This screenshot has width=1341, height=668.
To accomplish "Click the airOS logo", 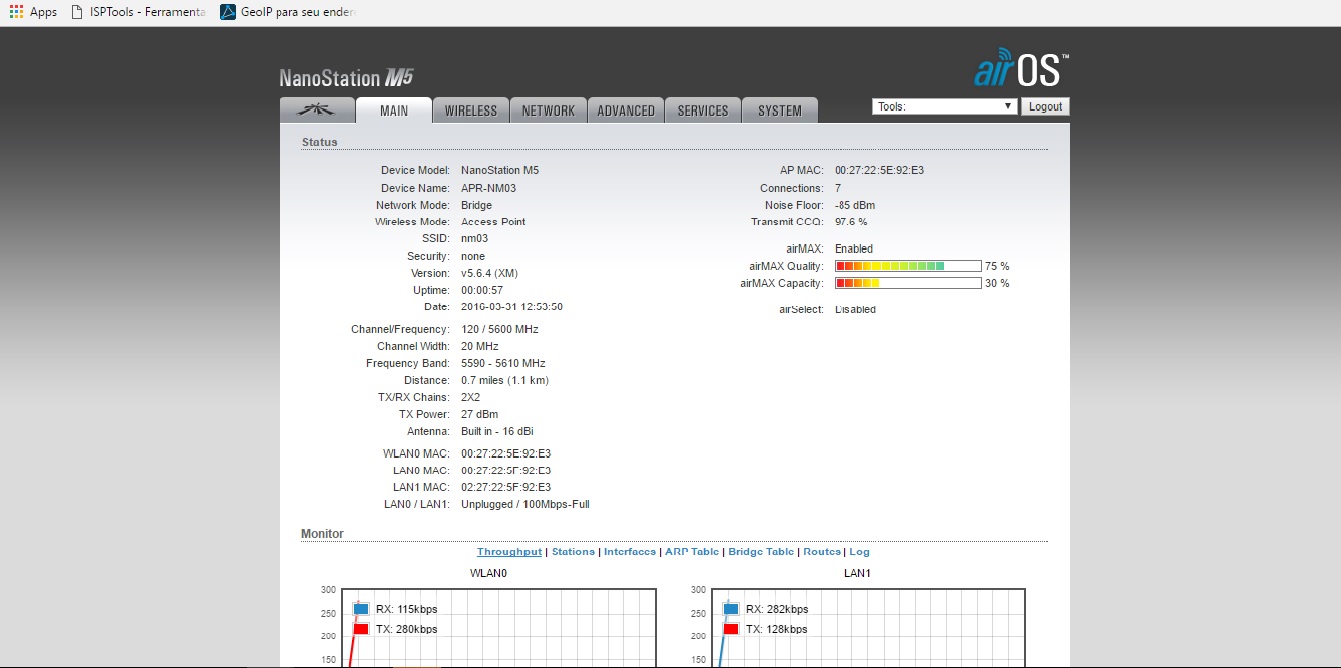I will pos(1021,70).
